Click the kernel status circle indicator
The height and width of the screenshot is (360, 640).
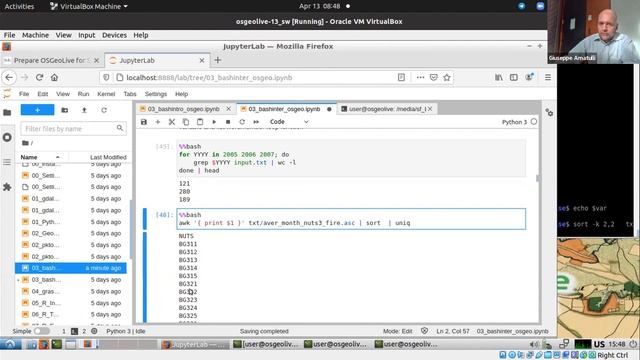(x=534, y=122)
